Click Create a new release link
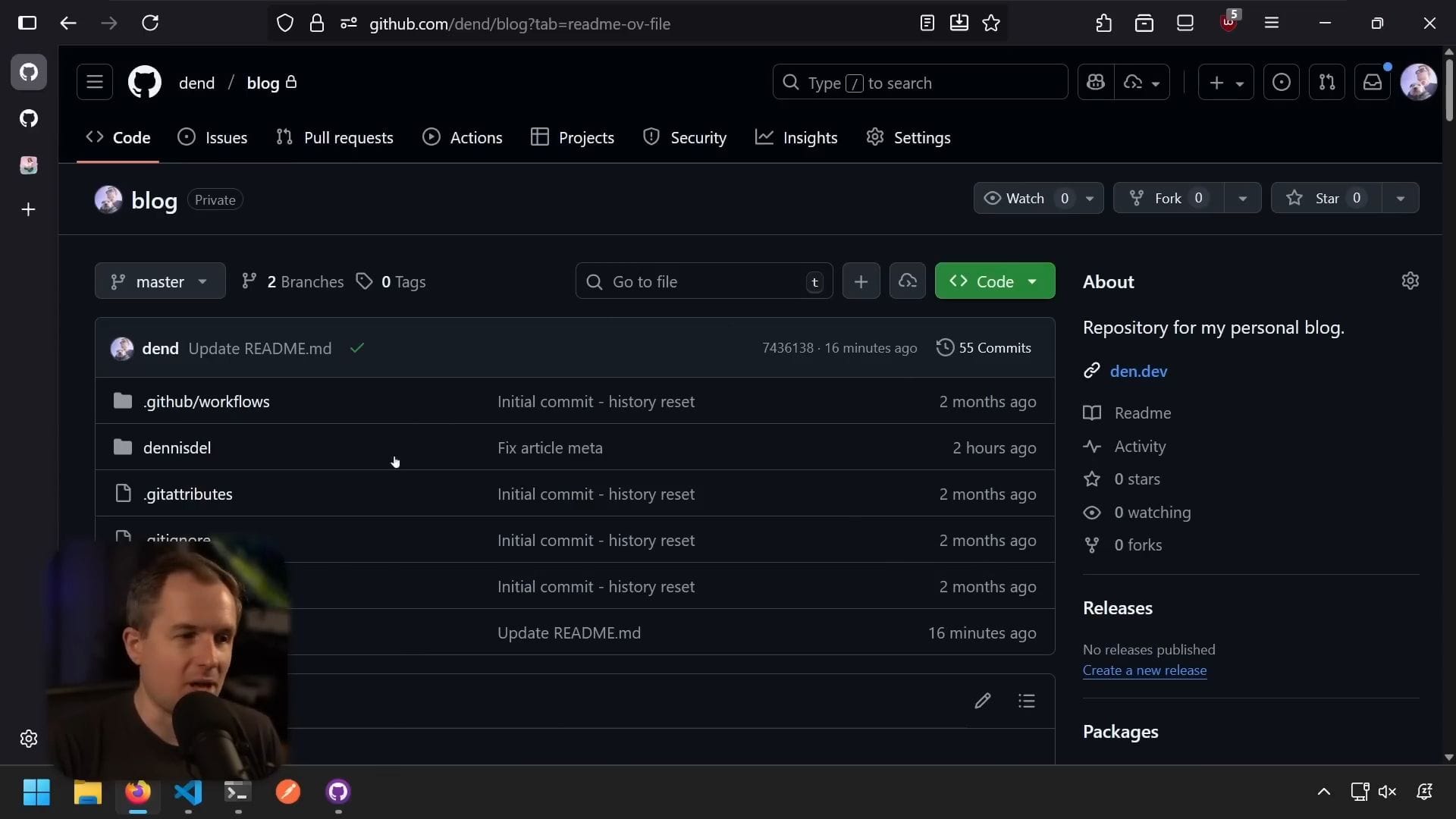This screenshot has width=1456, height=819. click(x=1144, y=670)
